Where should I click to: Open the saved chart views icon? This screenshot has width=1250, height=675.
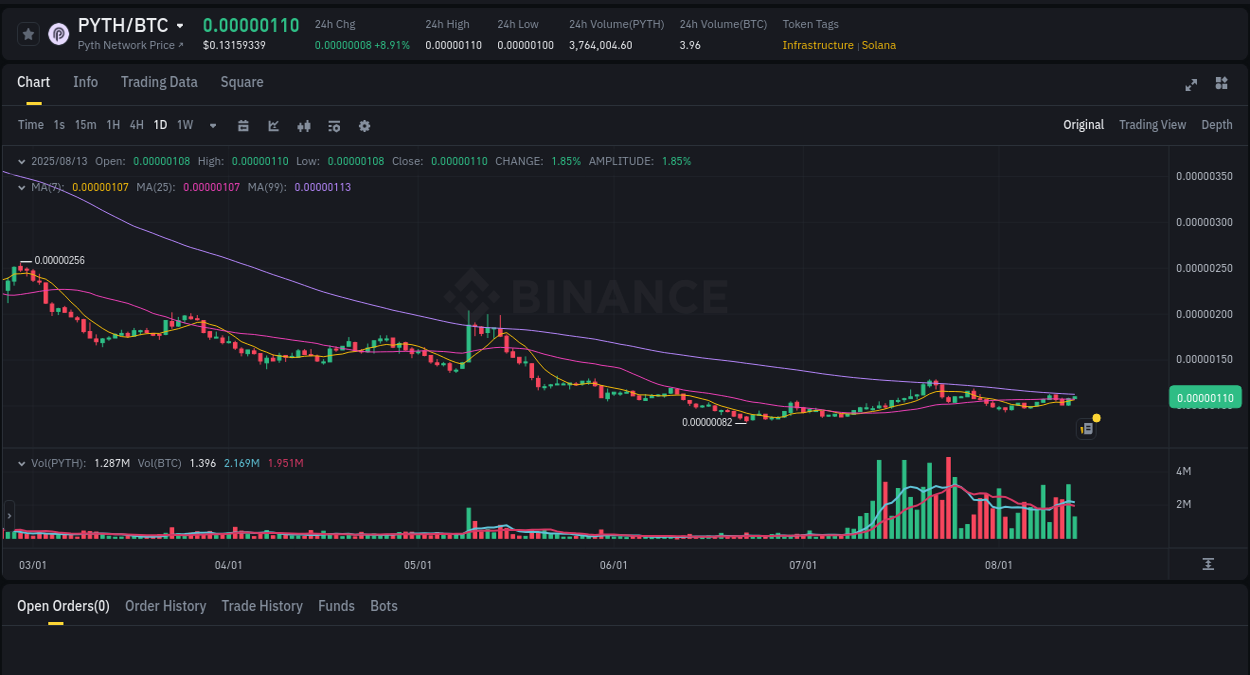[333, 125]
